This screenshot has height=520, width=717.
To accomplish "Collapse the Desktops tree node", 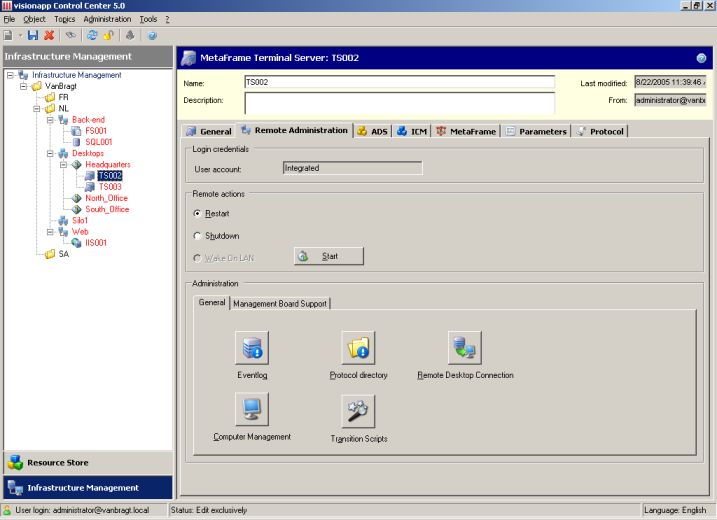I will tap(50, 153).
